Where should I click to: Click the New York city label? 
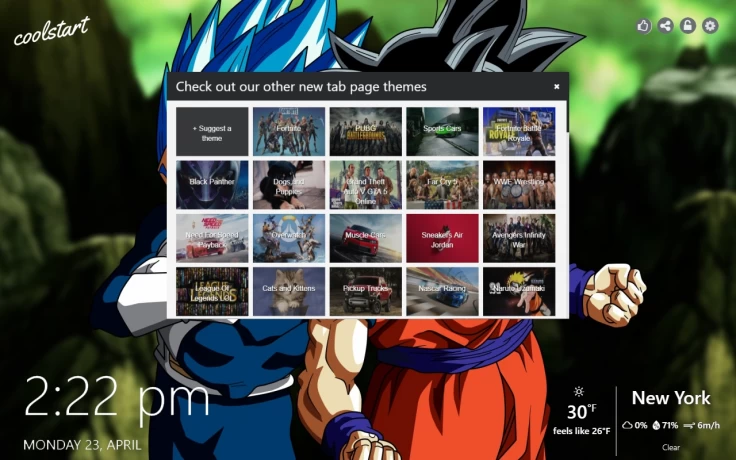671,398
